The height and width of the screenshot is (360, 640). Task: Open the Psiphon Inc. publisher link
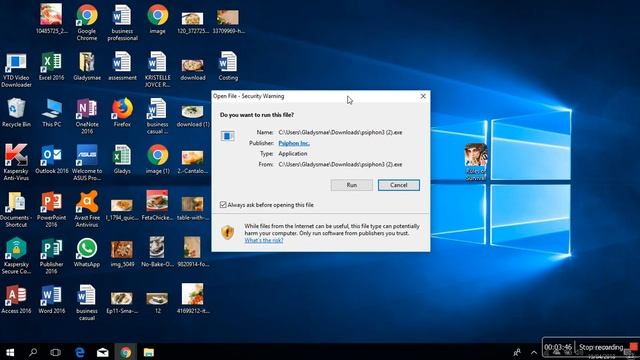pos(294,143)
